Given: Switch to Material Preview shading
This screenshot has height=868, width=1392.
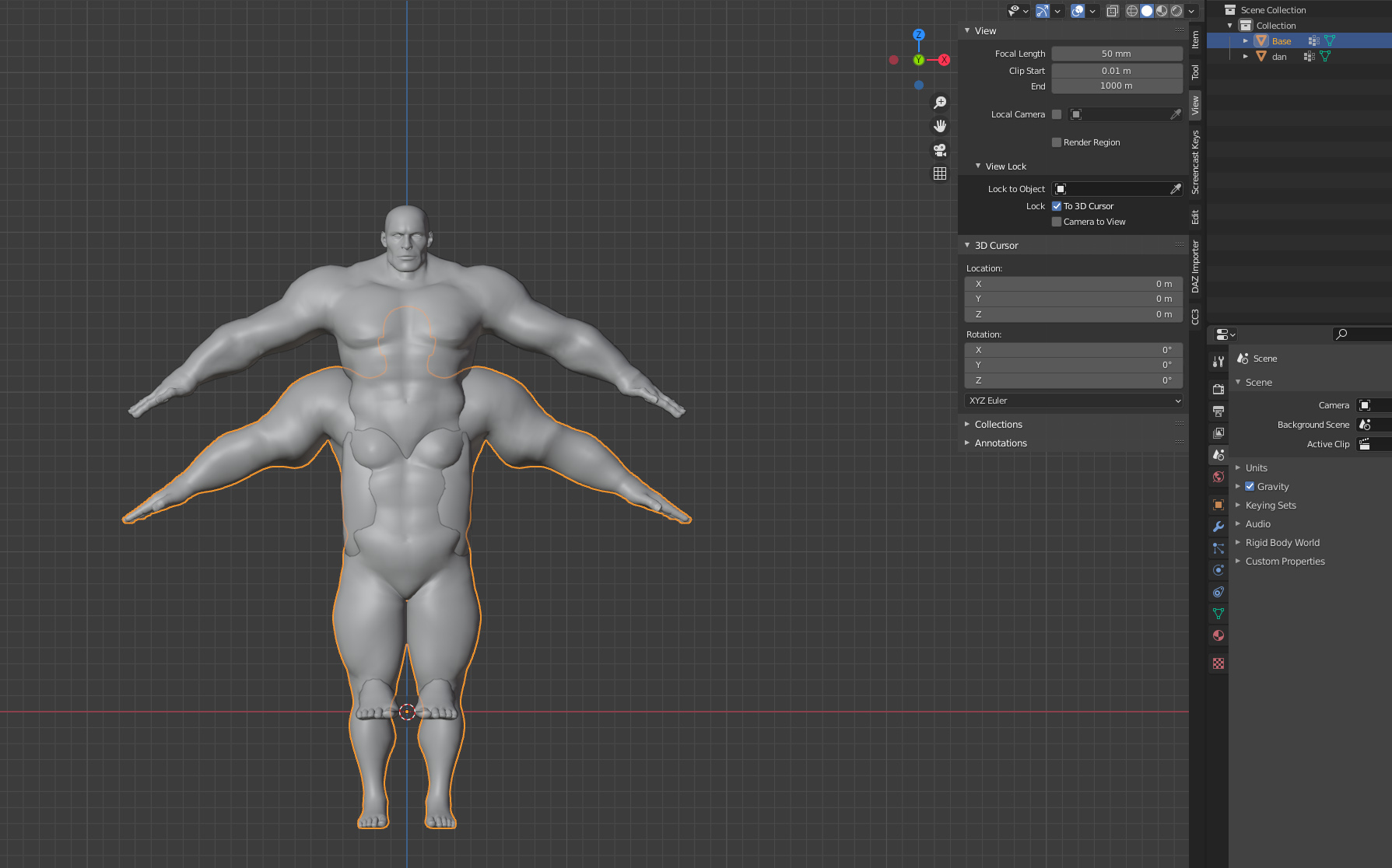Looking at the screenshot, I should pos(1162,11).
